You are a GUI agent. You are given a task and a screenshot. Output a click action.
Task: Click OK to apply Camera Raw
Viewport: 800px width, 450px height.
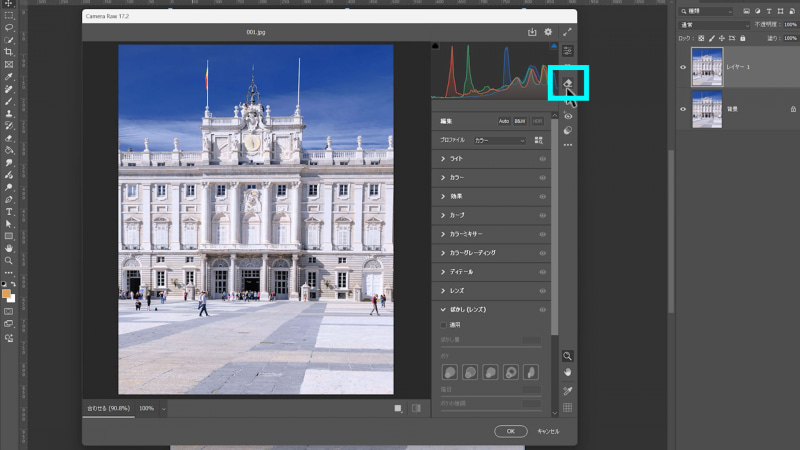[x=511, y=431]
